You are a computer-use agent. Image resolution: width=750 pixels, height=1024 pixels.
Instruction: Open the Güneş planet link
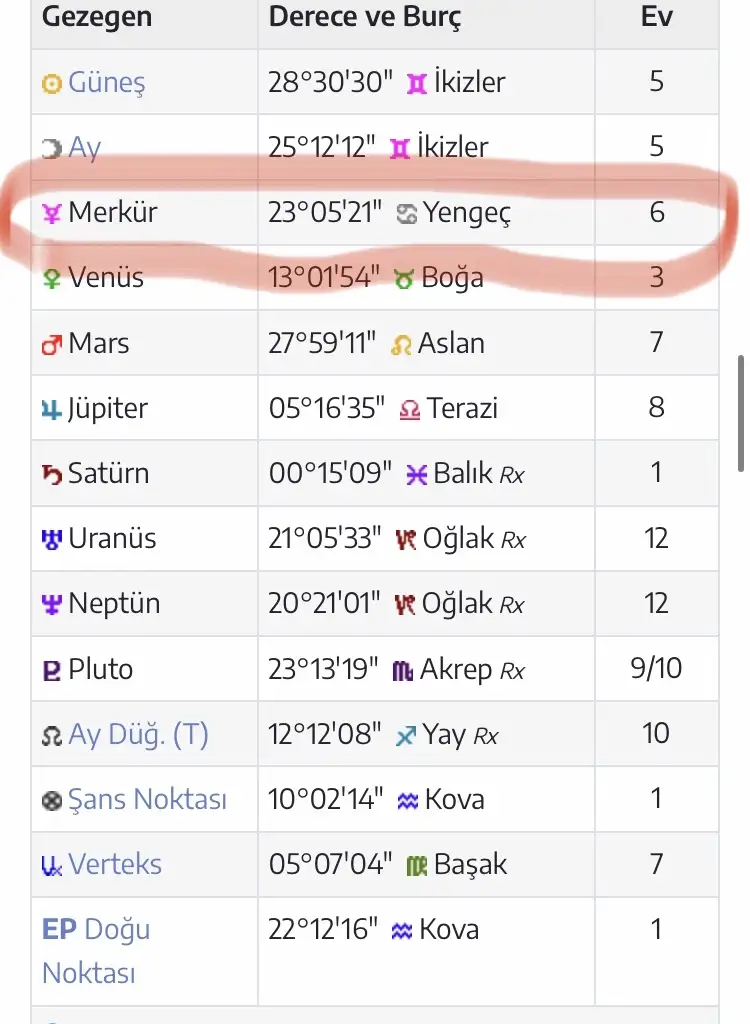106,82
